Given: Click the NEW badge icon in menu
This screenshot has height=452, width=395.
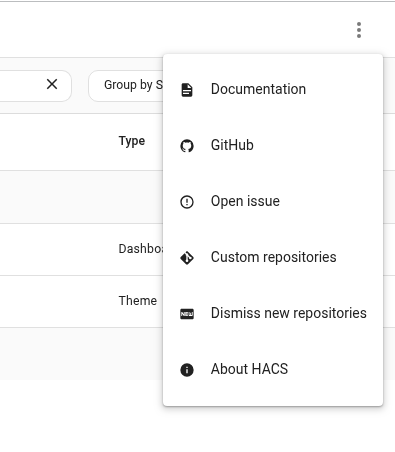Looking at the screenshot, I should click(187, 314).
